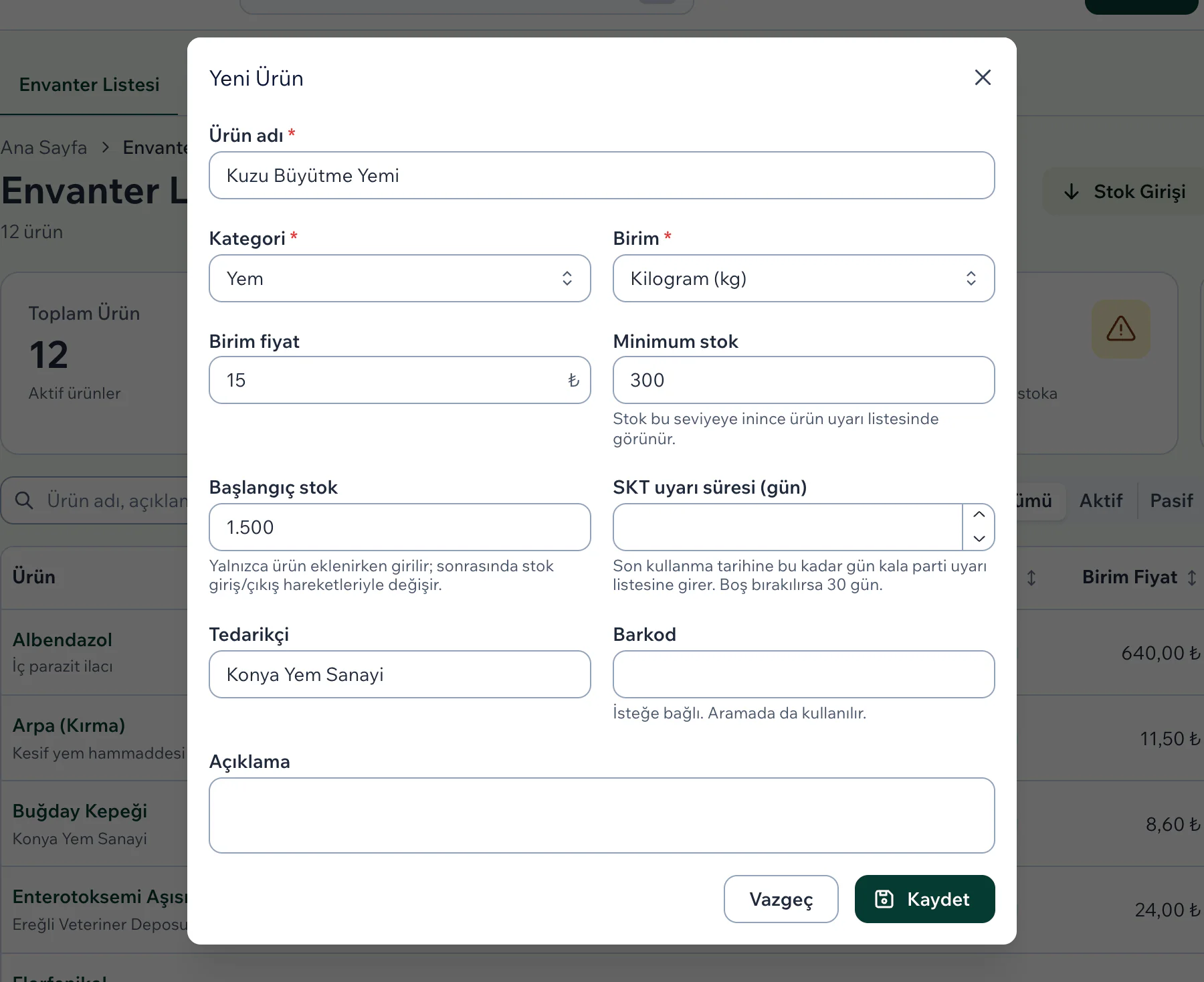The width and height of the screenshot is (1204, 982).
Task: Open Stok Girişi in the background page
Action: [1125, 192]
